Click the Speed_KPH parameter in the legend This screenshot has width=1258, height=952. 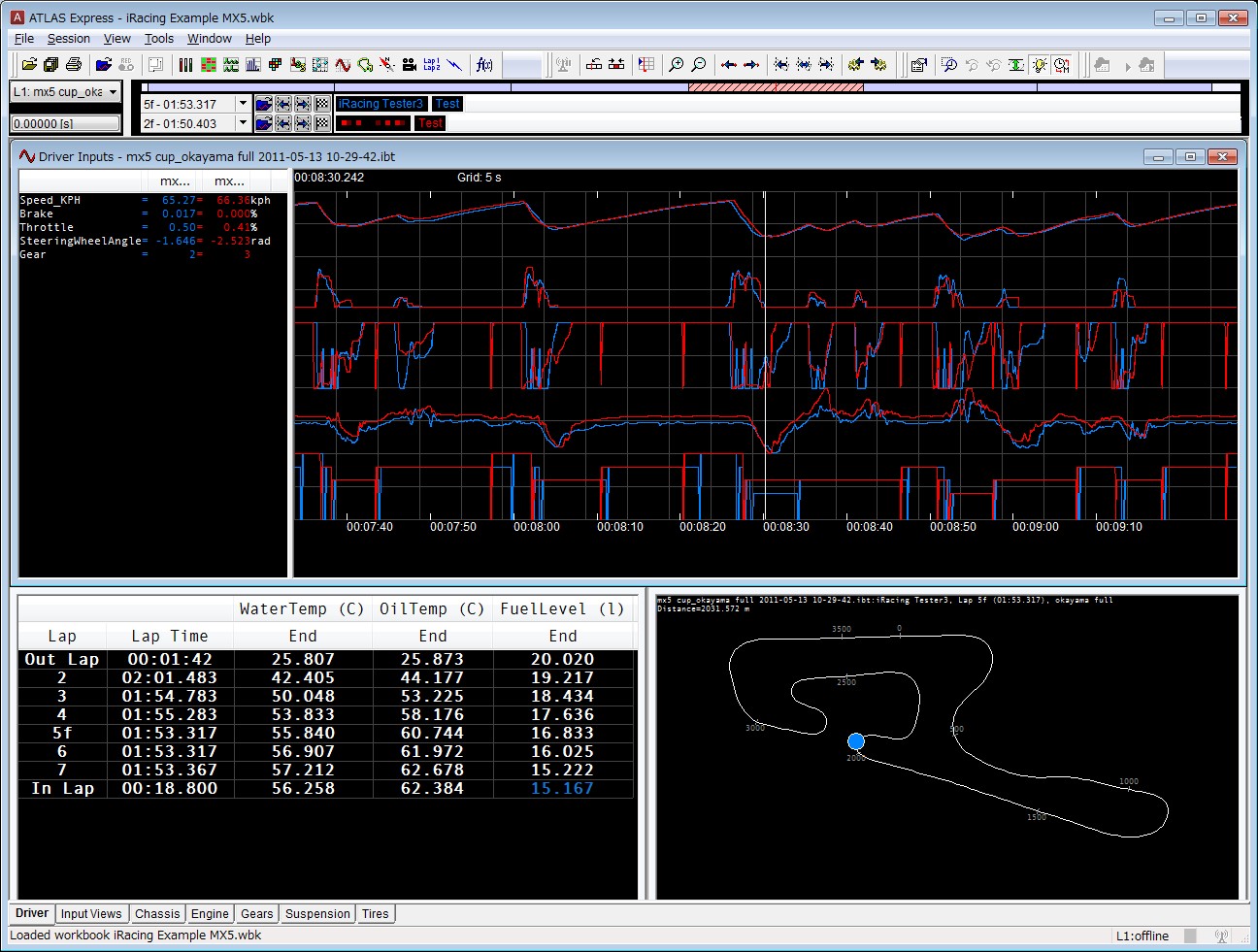click(50, 200)
